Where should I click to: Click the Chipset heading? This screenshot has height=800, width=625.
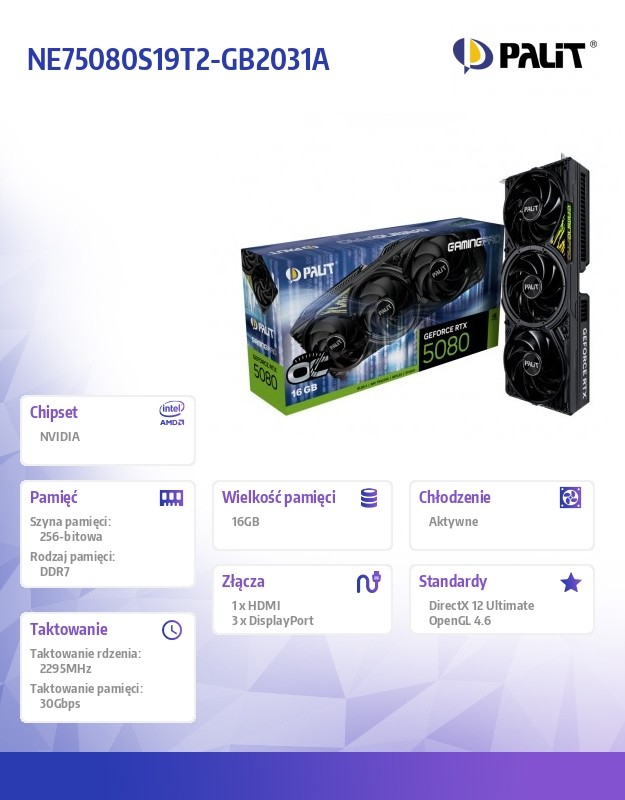coord(54,412)
